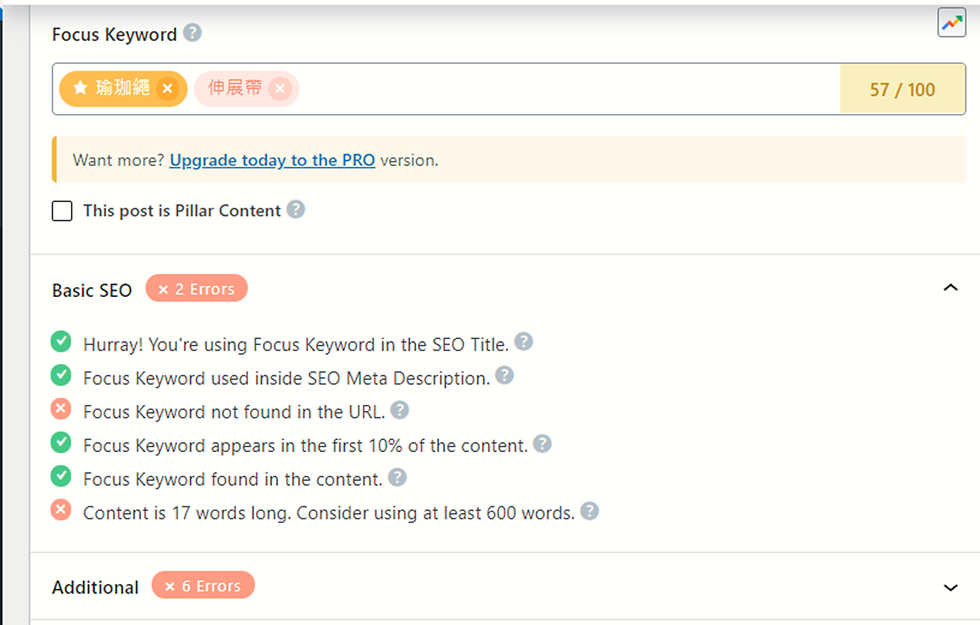This screenshot has width=980, height=625.
Task: Expand the Additional section
Action: pos(951,588)
